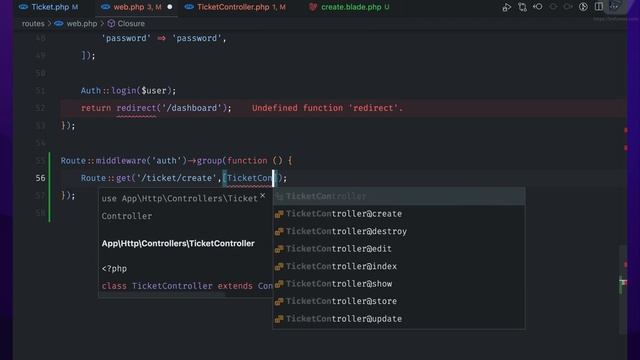This screenshot has width=640, height=360.
Task: Click the <?php line in details panel
Action: [114, 269]
